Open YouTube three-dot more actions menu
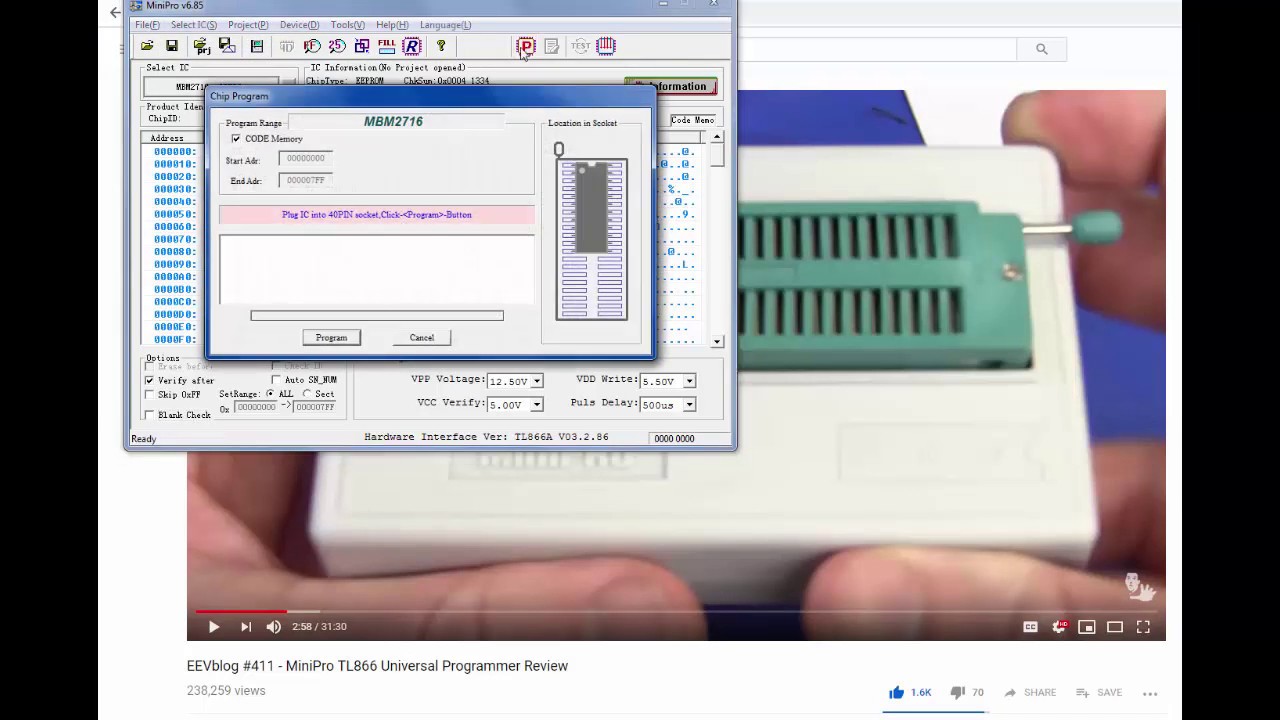This screenshot has width=1280, height=720. pos(1150,693)
